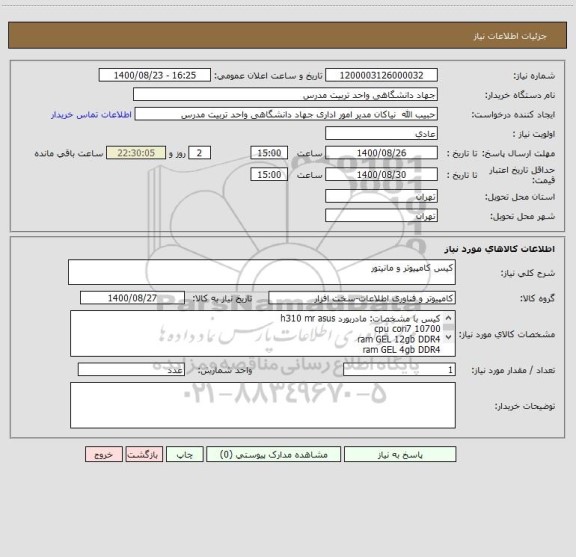This screenshot has width=576, height=557.
Task: Select goods need date 1400/08/27
Action: [x=132, y=298]
